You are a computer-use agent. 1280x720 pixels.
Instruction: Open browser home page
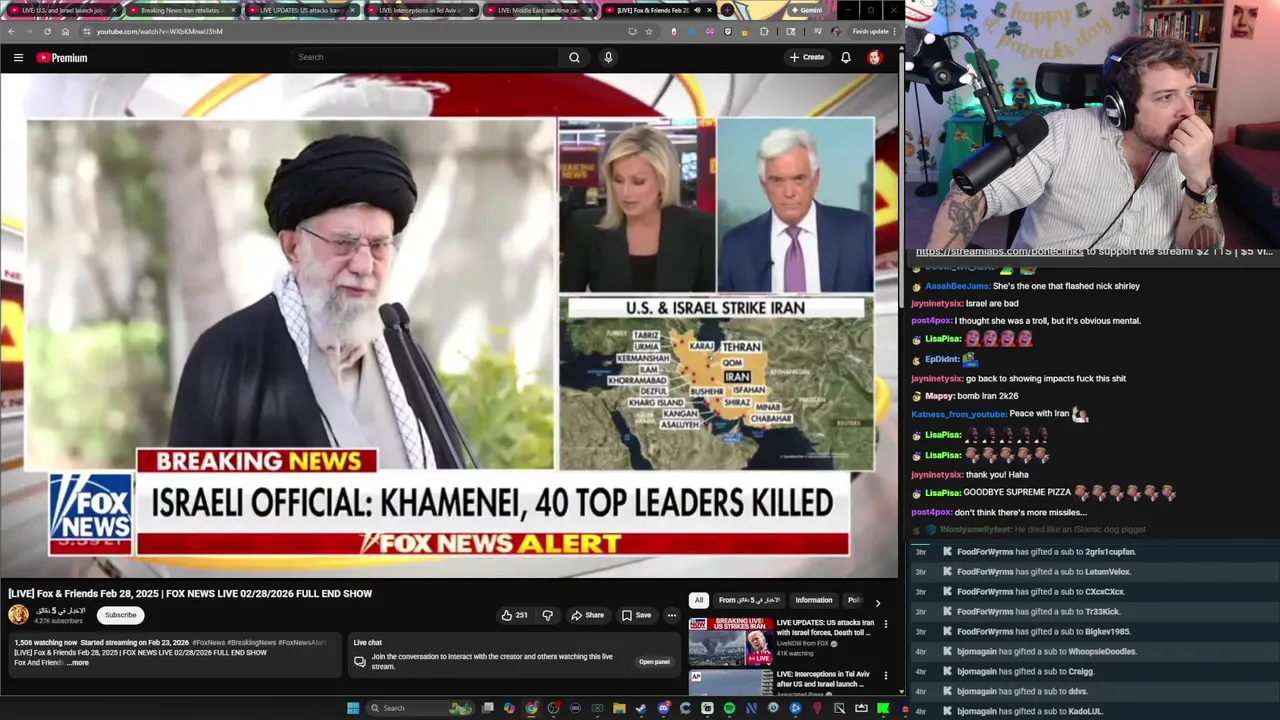pyautogui.click(x=65, y=31)
